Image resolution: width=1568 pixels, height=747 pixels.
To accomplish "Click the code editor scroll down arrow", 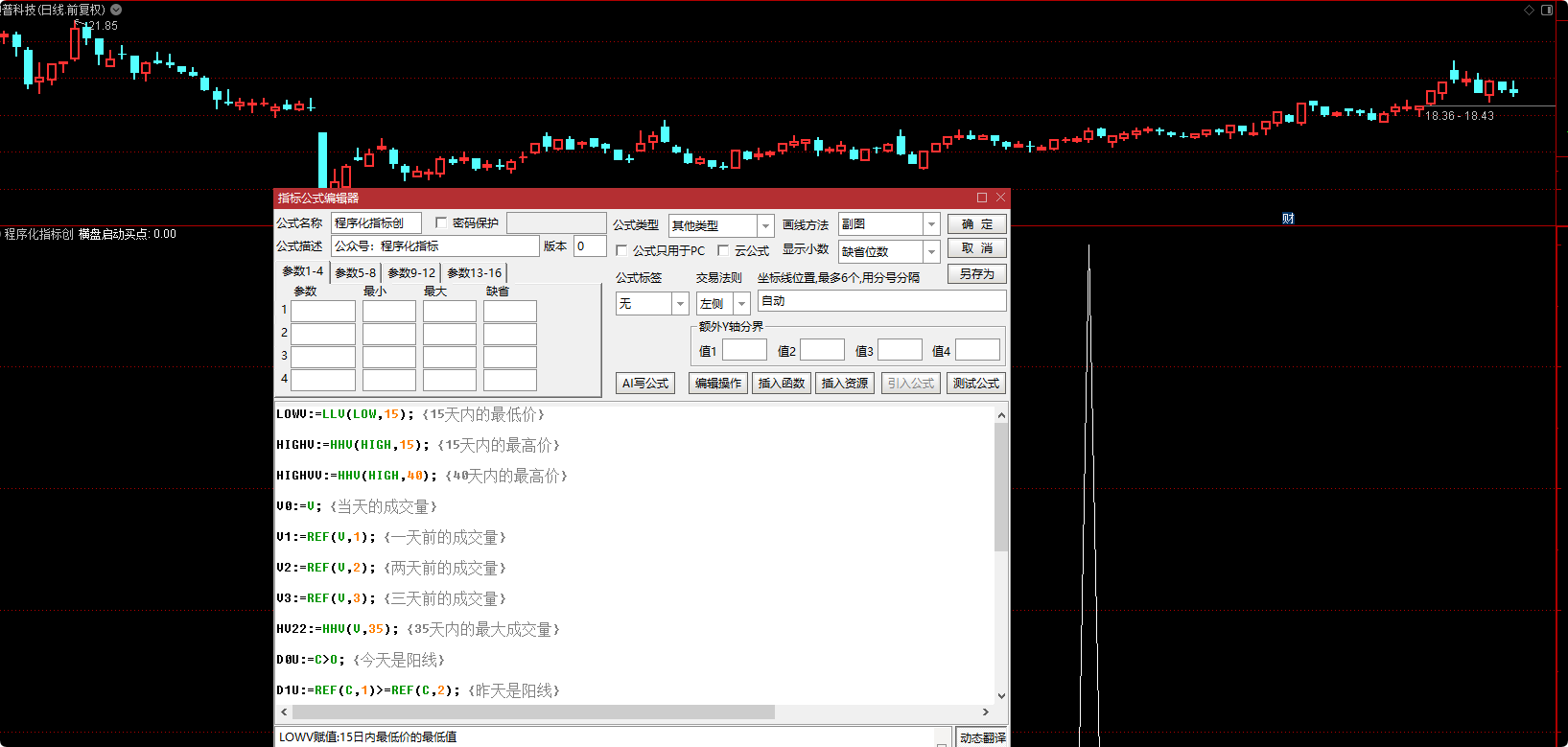I will [1001, 696].
